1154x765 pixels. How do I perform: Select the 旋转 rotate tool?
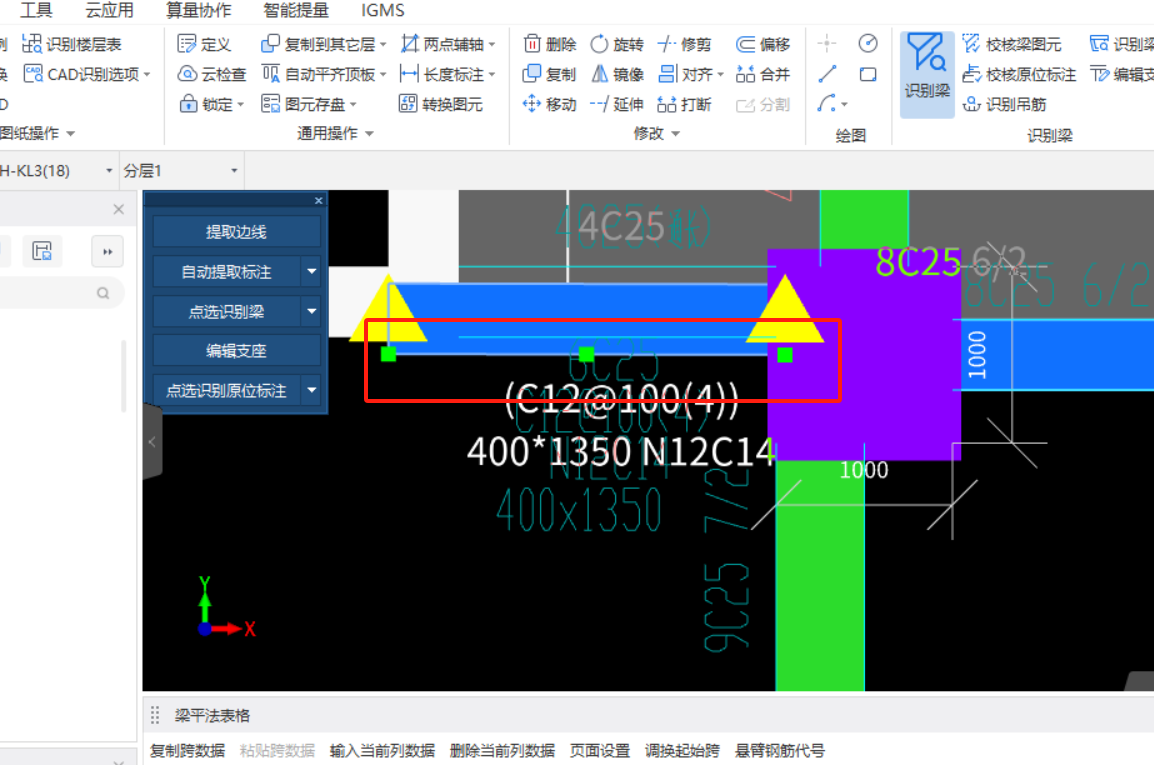617,44
